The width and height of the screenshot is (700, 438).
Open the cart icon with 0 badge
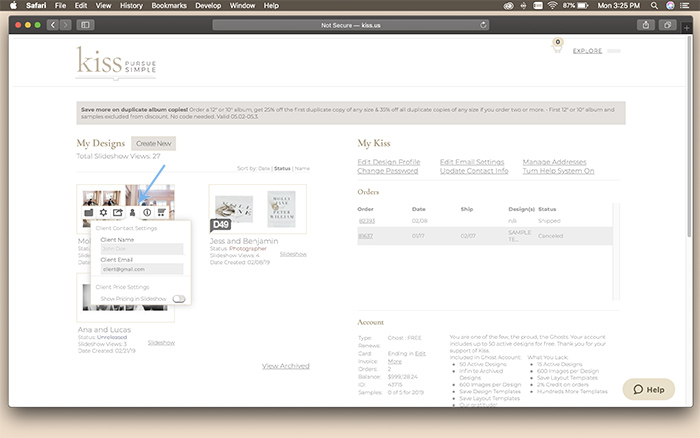click(557, 45)
